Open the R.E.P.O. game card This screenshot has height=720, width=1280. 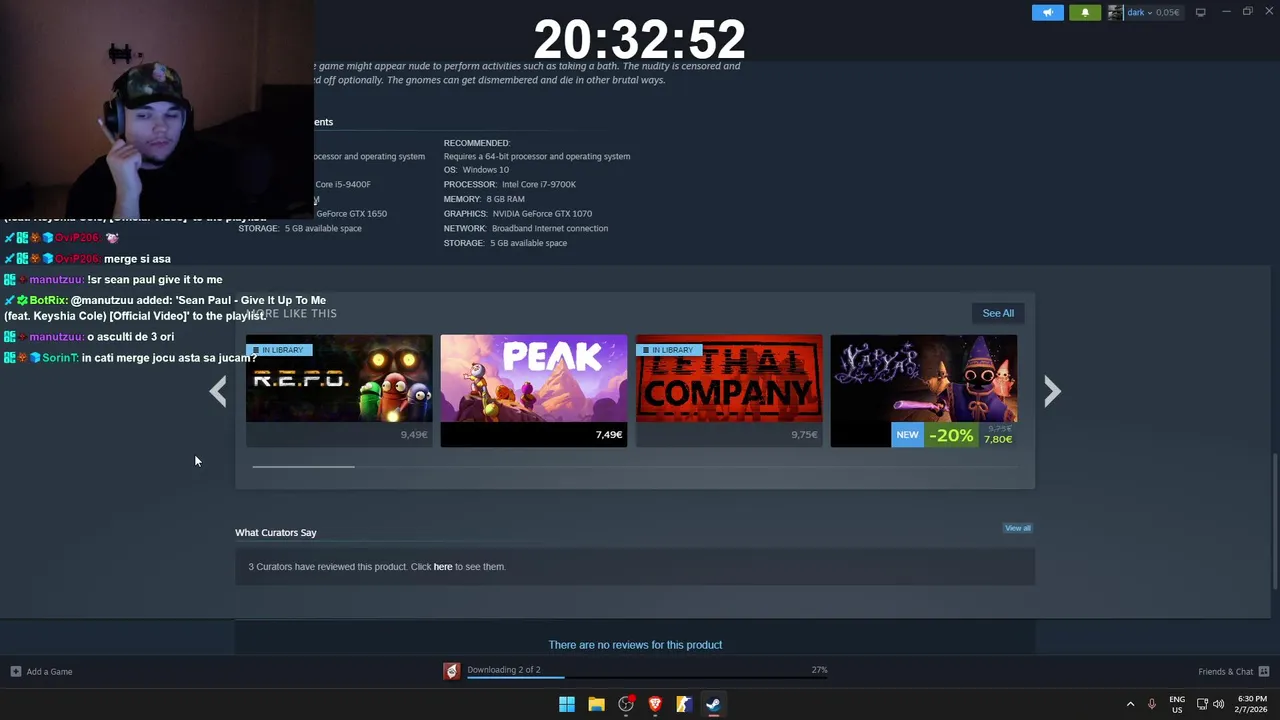pyautogui.click(x=339, y=390)
